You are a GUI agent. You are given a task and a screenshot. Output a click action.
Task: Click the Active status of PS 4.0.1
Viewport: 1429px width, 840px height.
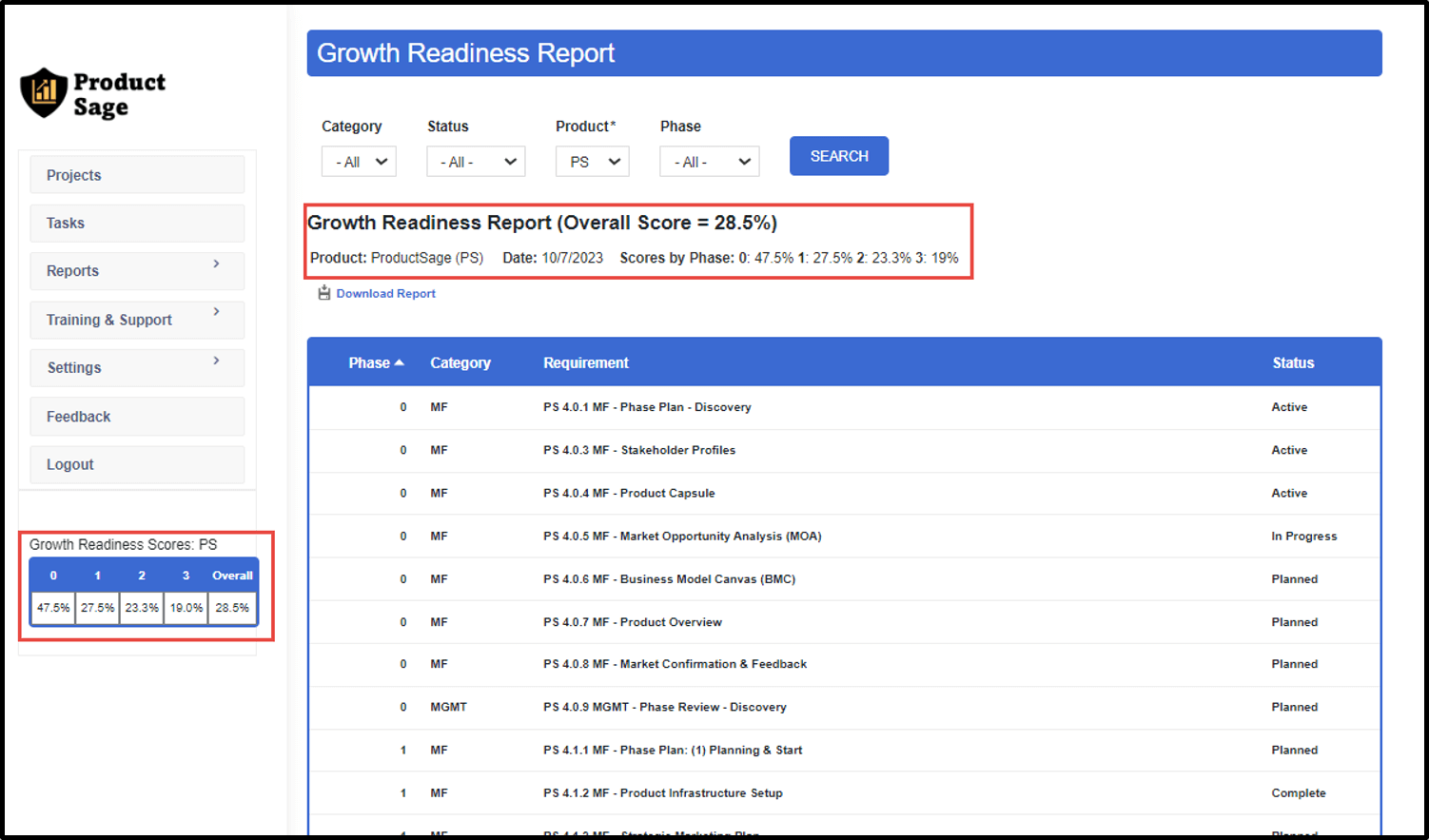(x=1289, y=407)
